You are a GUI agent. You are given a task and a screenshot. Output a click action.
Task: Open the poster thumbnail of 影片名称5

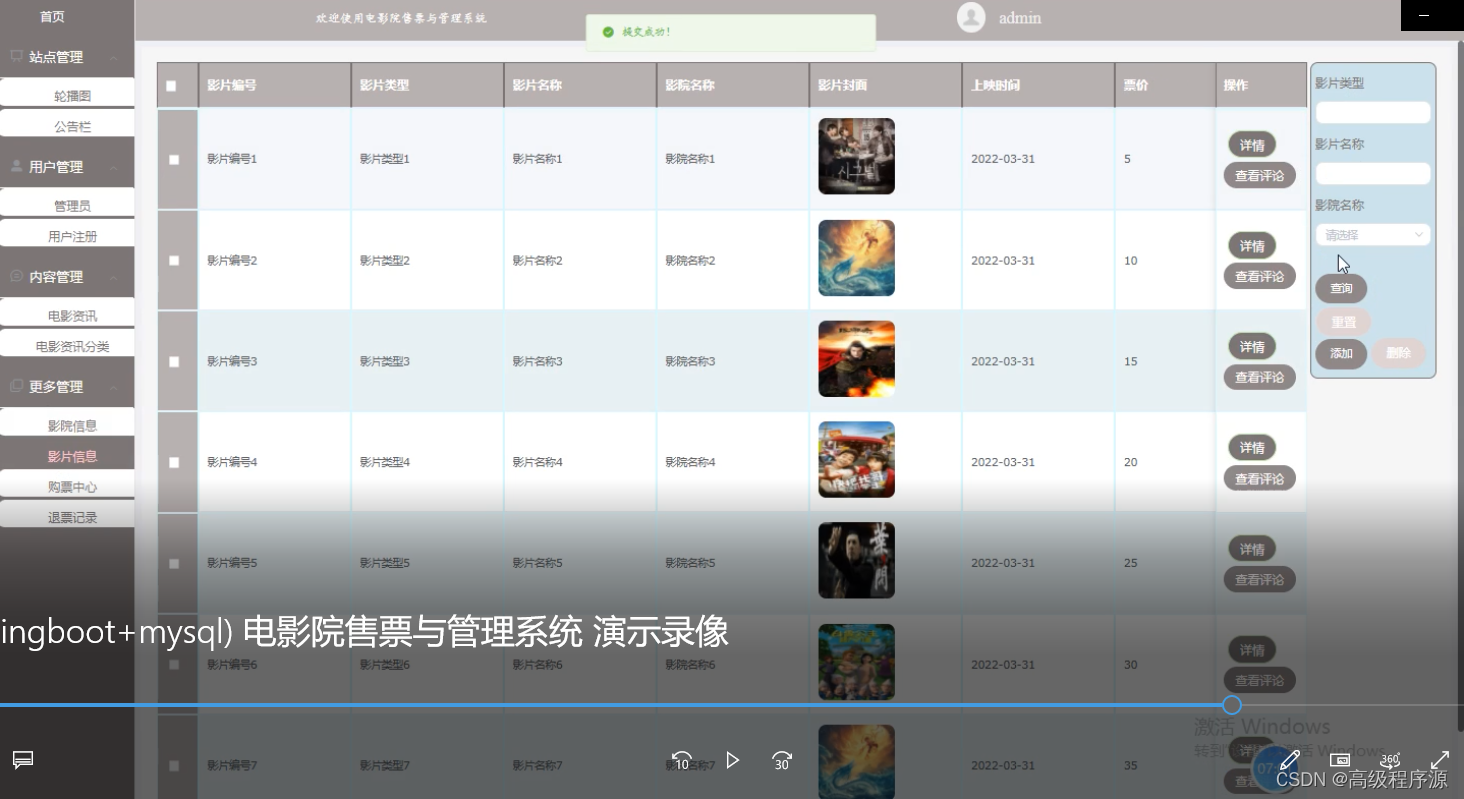point(856,561)
